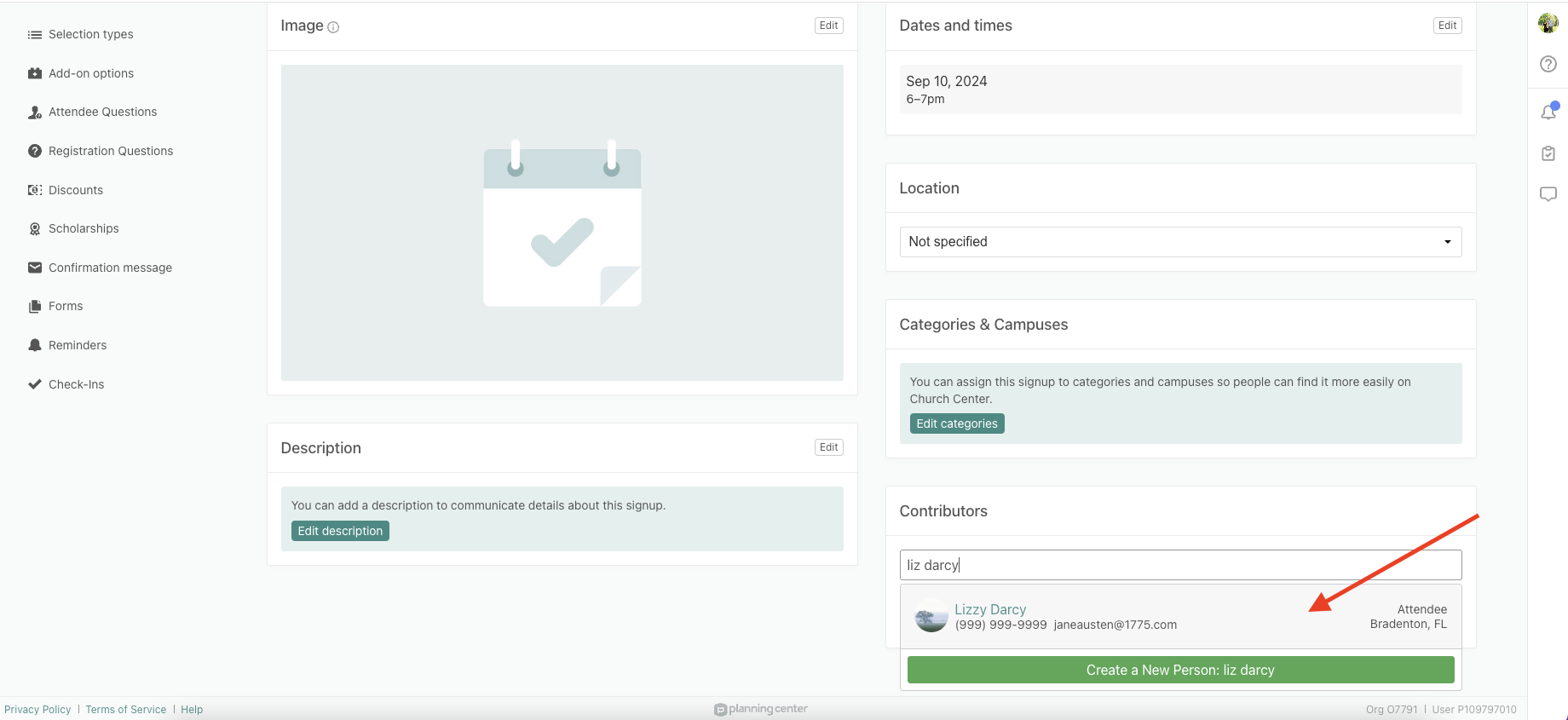The height and width of the screenshot is (720, 1568).
Task: Open the notifications bell icon
Action: [1548, 112]
